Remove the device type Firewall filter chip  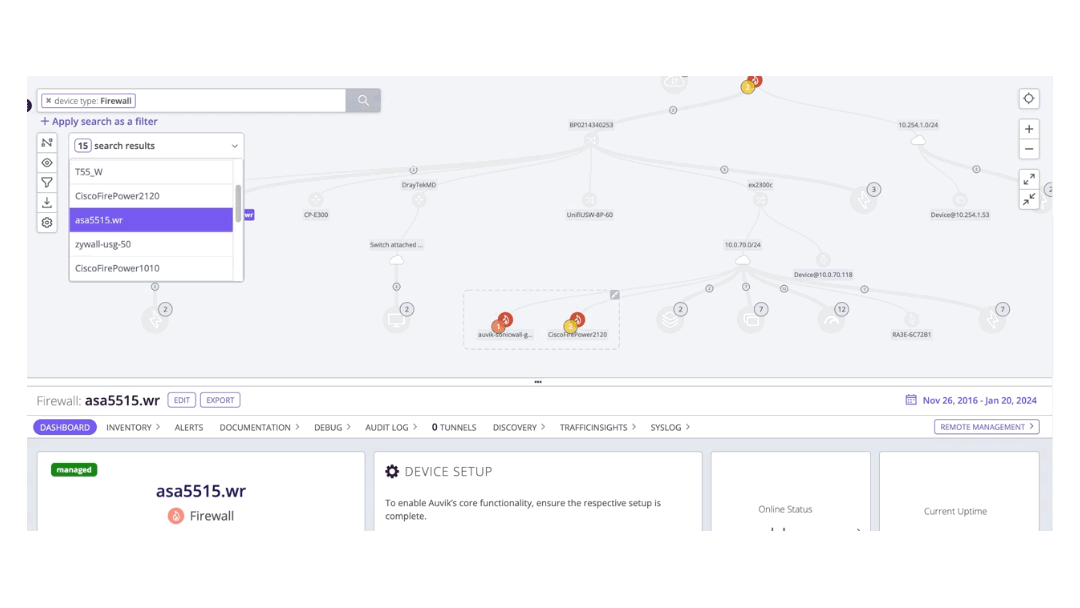48,101
